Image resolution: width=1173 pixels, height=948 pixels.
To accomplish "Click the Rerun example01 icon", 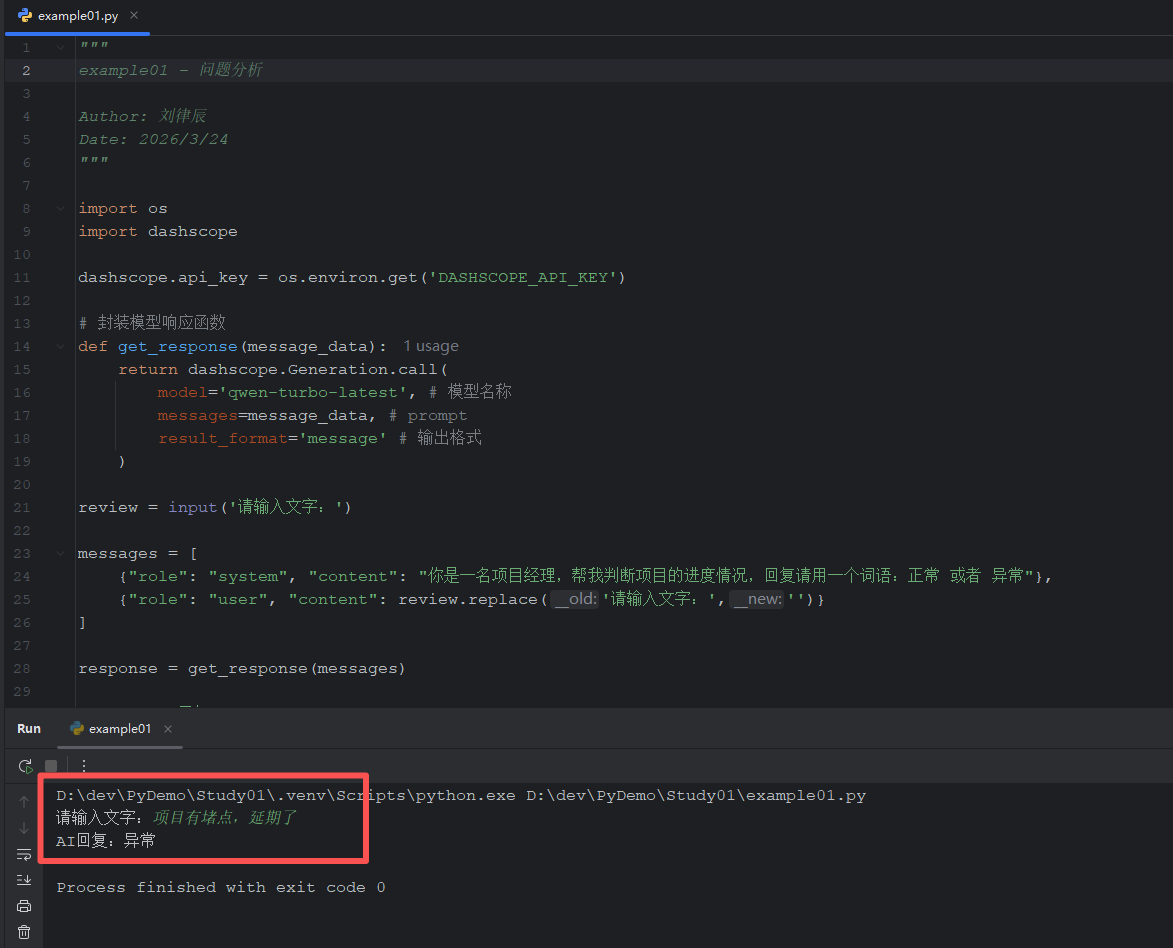I will coord(25,765).
